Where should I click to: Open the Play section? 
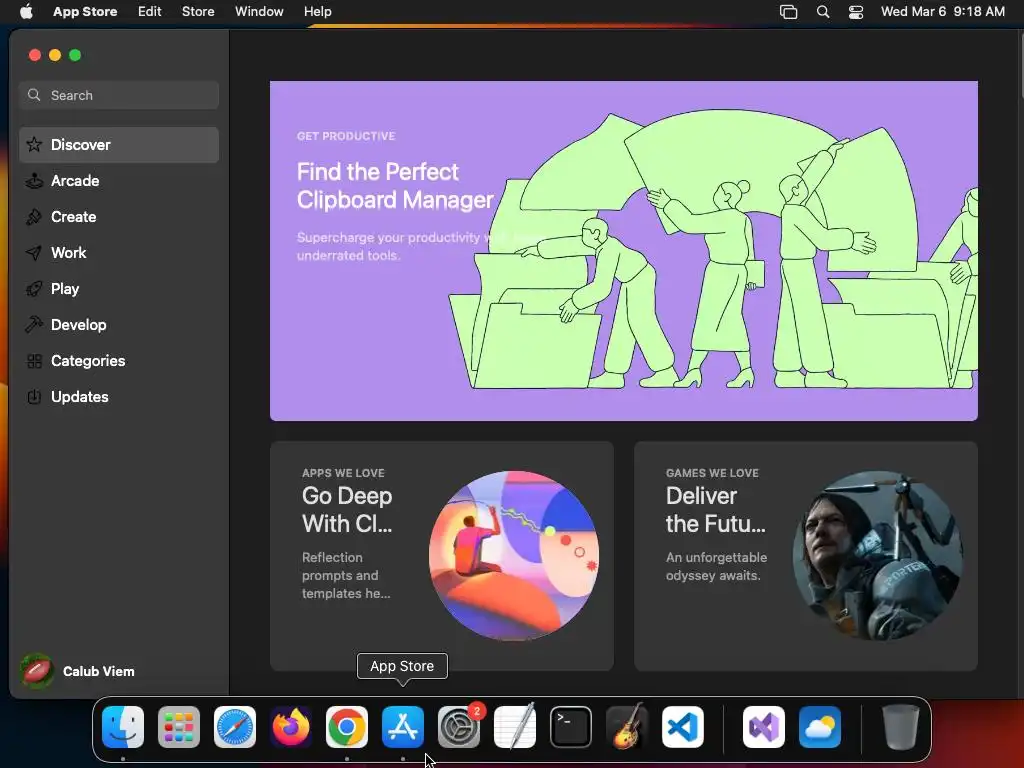(x=119, y=289)
